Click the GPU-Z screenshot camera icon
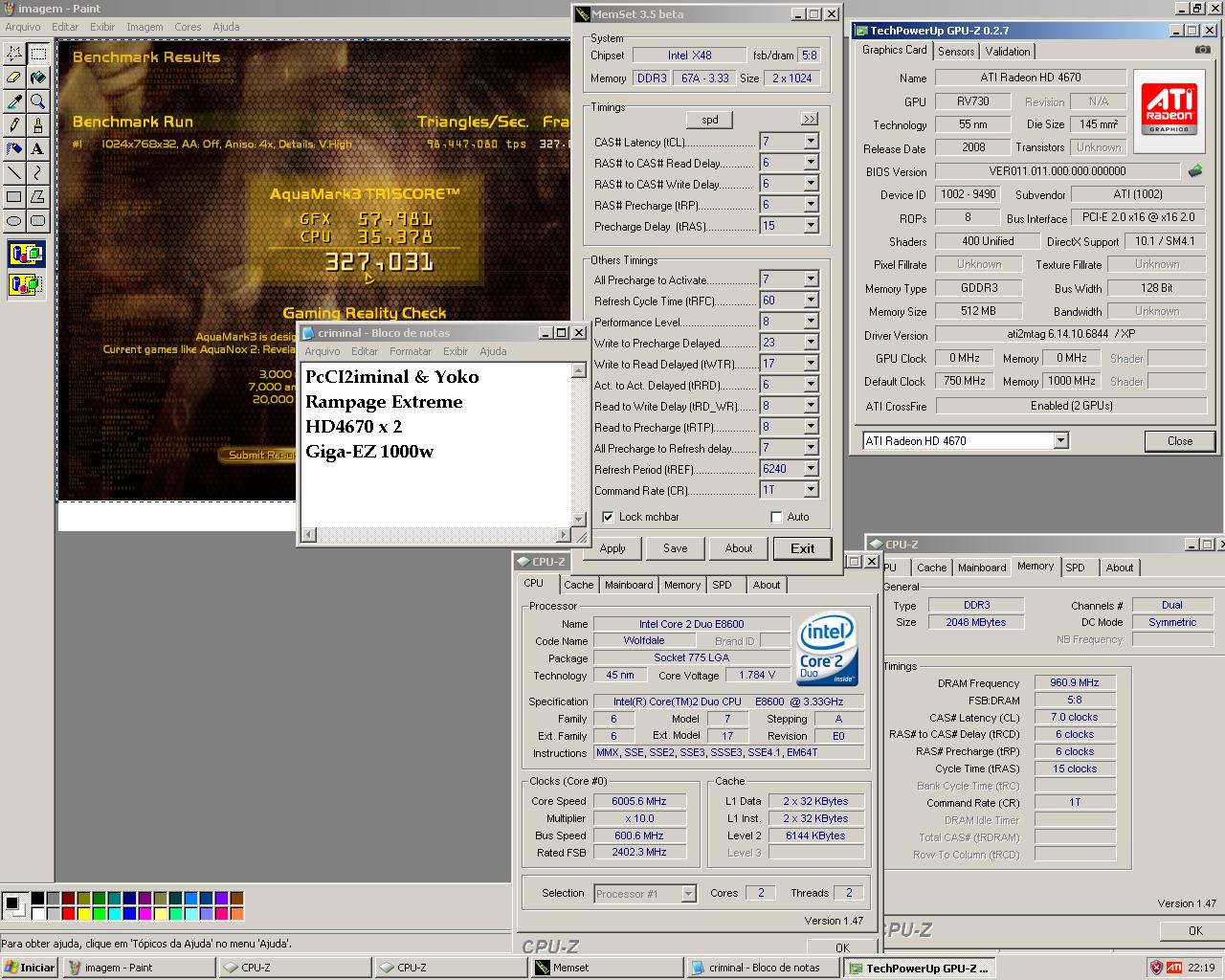Image resolution: width=1225 pixels, height=980 pixels. tap(1203, 50)
